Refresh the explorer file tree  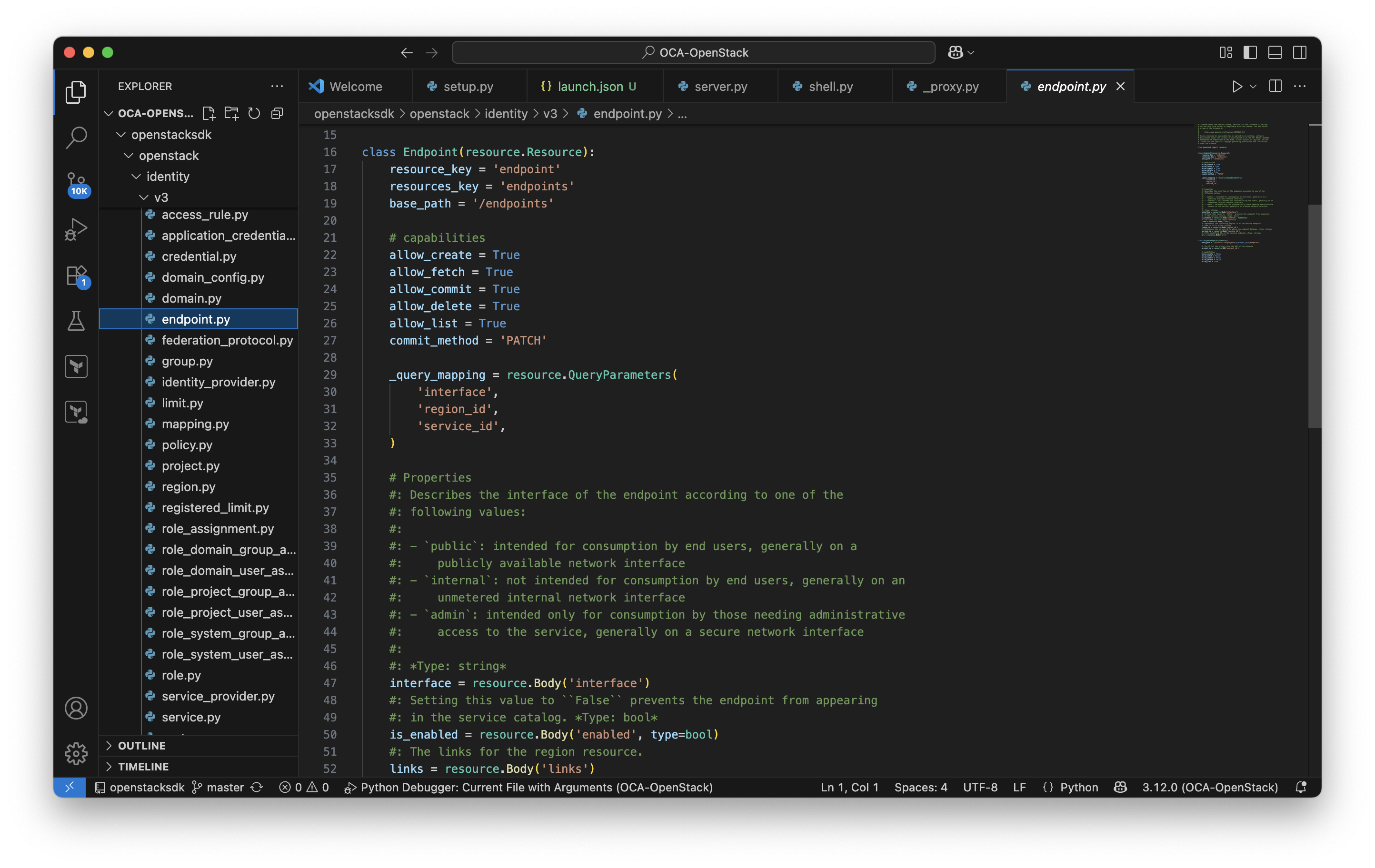click(254, 114)
